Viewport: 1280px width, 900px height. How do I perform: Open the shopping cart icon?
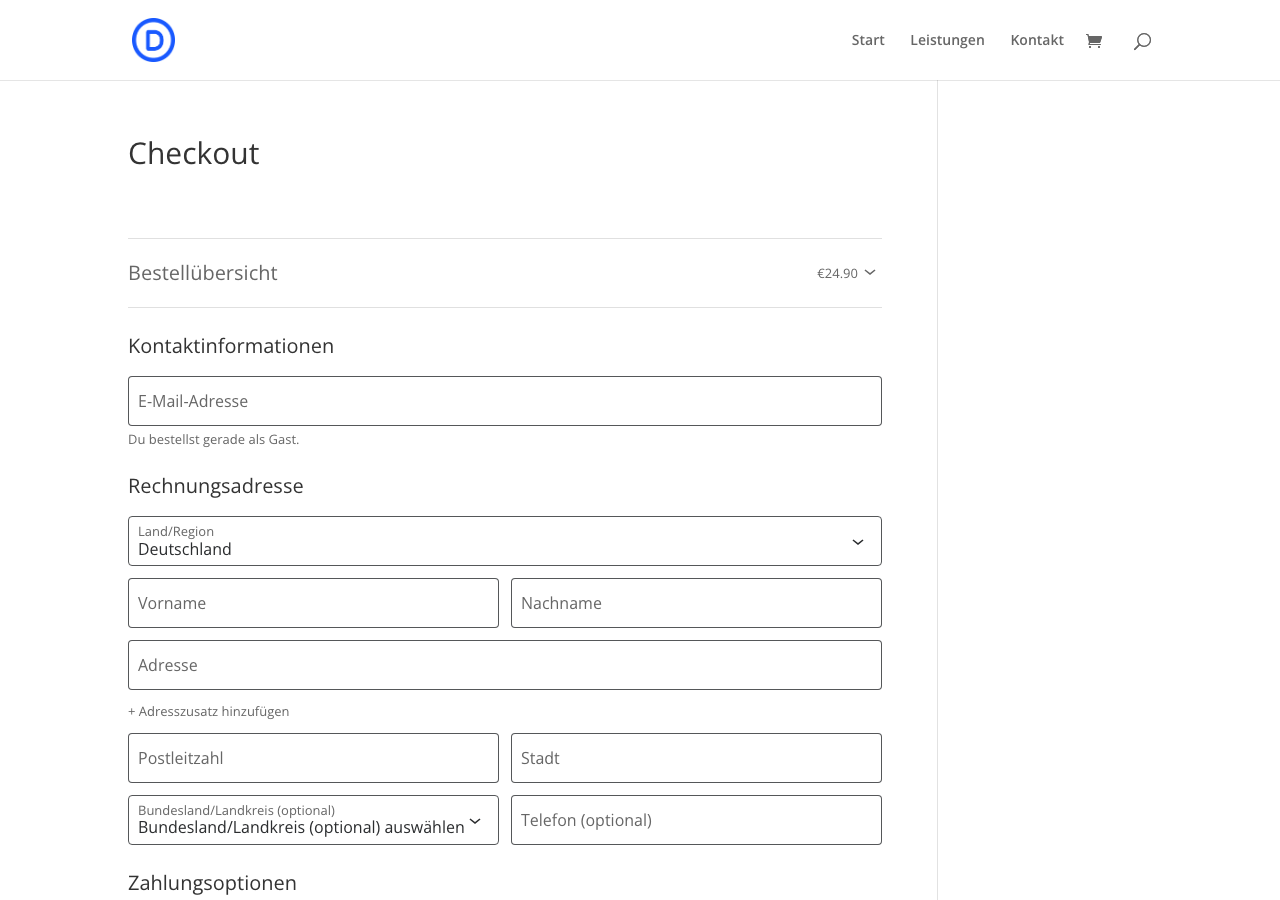(x=1094, y=41)
